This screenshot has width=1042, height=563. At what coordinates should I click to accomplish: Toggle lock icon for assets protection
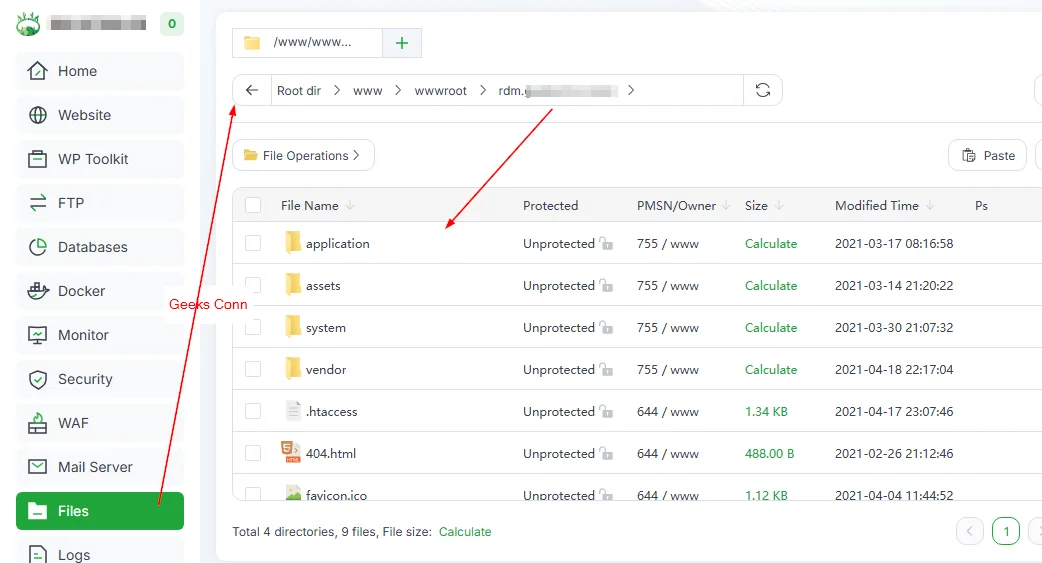click(x=605, y=285)
